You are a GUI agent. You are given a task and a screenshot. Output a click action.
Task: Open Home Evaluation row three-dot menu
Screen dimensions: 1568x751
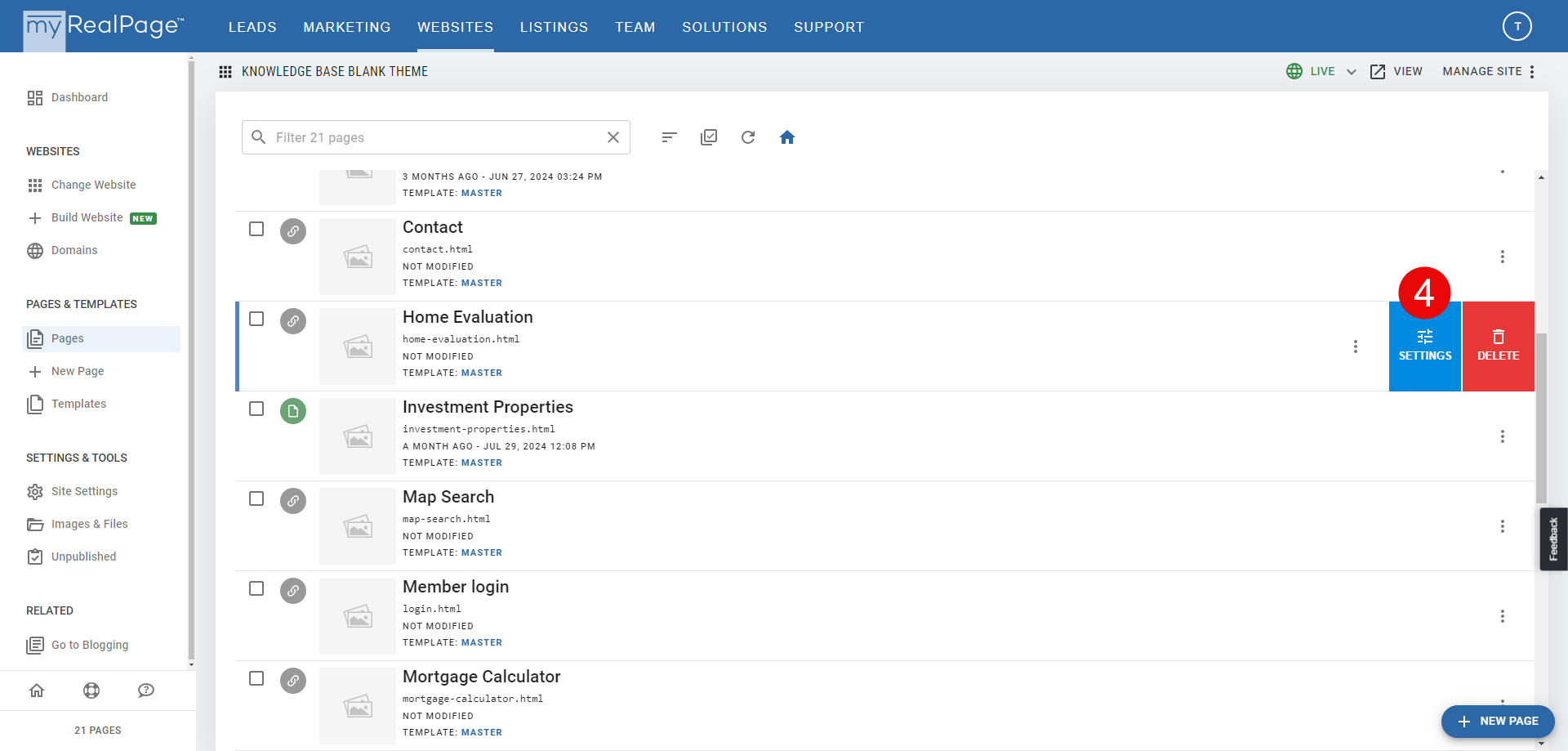tap(1356, 346)
